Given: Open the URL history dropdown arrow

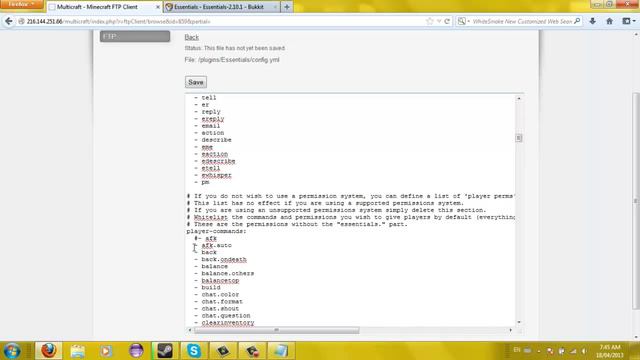Looking at the screenshot, I should click(x=439, y=21).
